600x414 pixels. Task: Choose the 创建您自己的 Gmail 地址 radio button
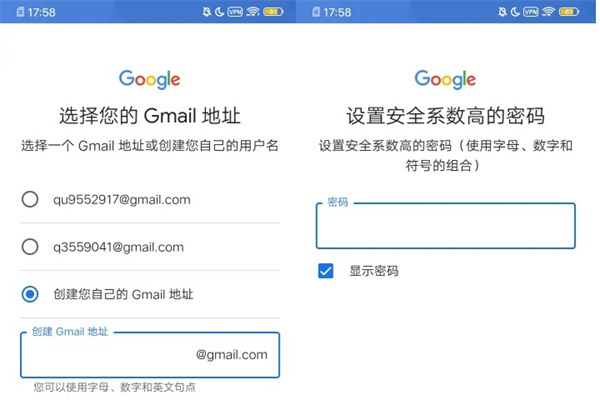tap(30, 294)
